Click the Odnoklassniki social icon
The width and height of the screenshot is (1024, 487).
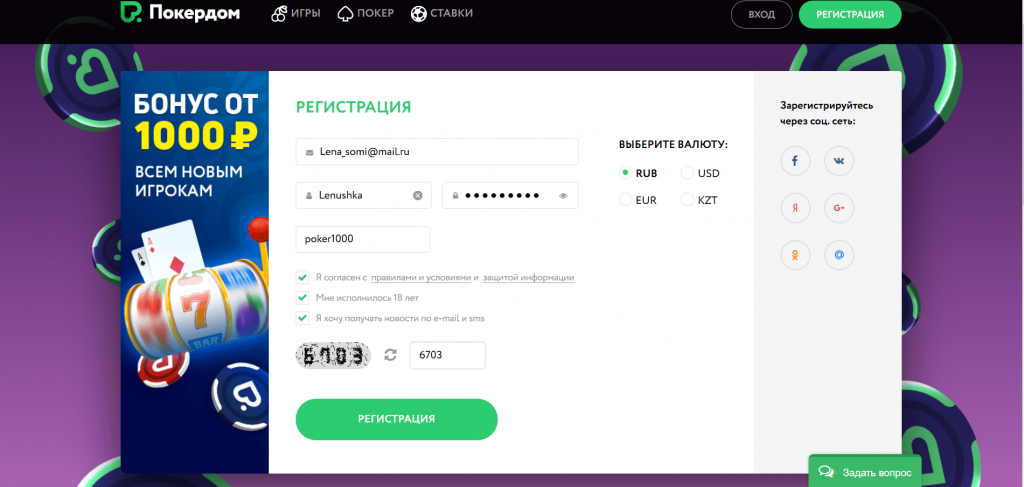795,256
